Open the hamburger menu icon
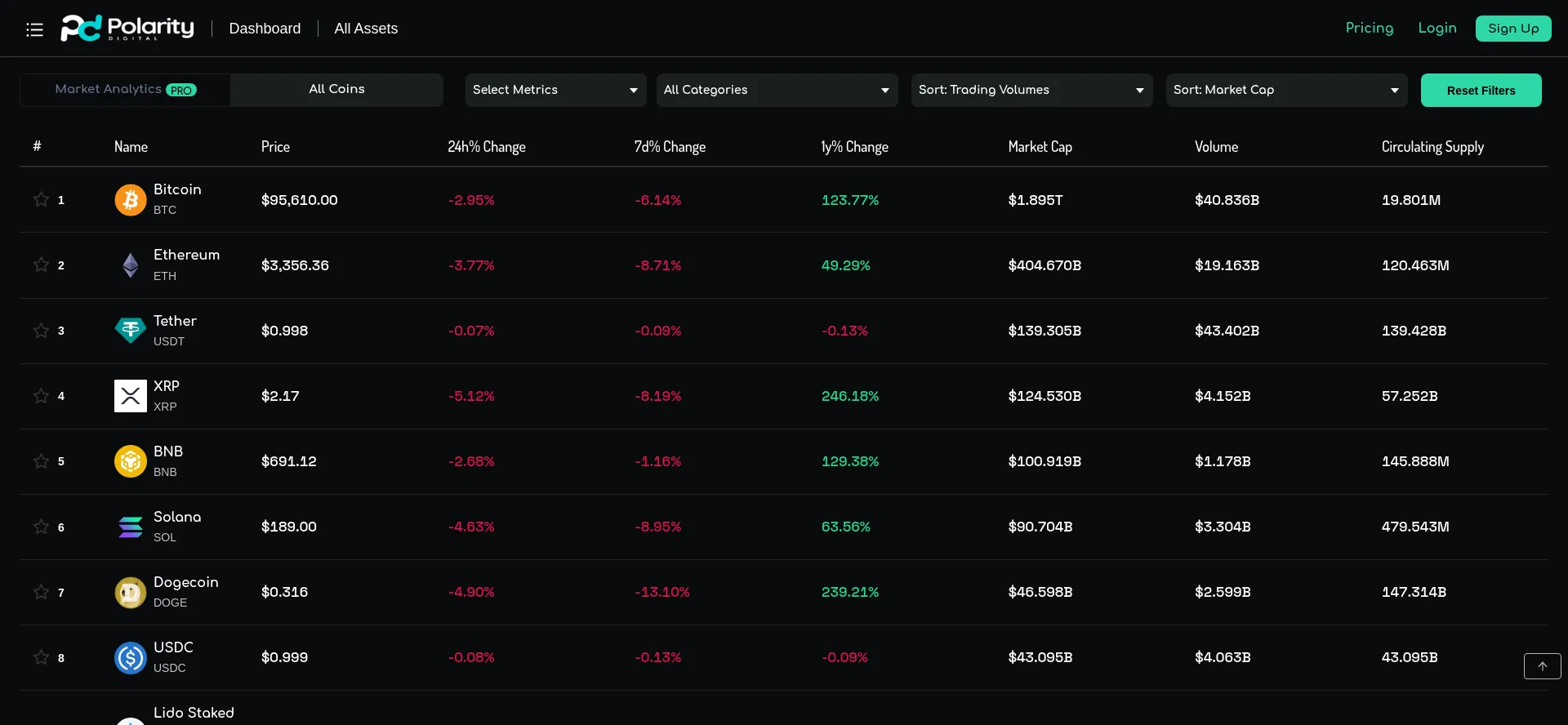The image size is (1568, 725). point(34,30)
